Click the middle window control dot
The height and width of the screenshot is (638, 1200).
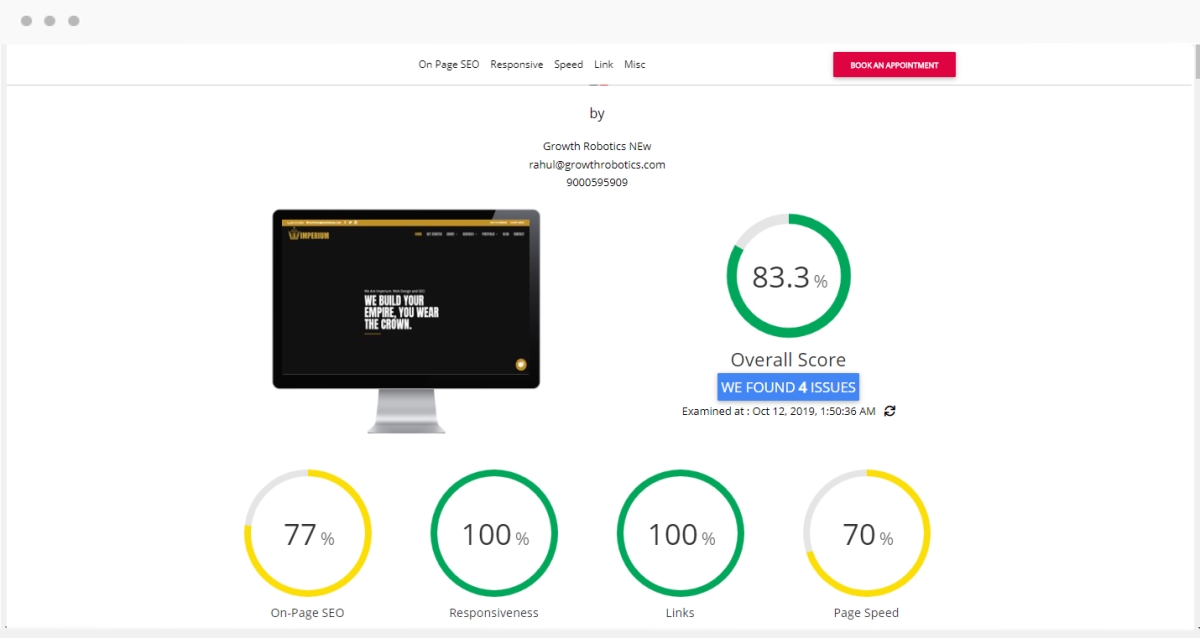49,20
